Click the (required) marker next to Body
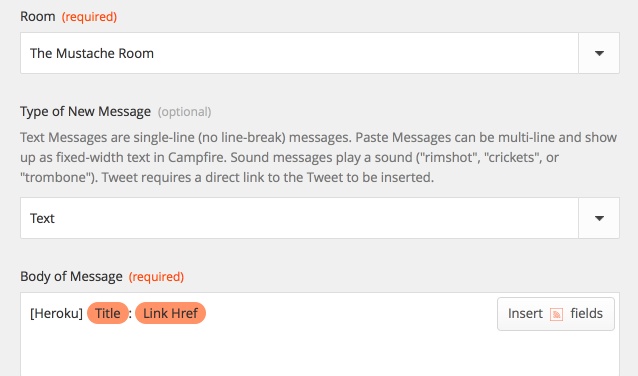 pyautogui.click(x=156, y=277)
